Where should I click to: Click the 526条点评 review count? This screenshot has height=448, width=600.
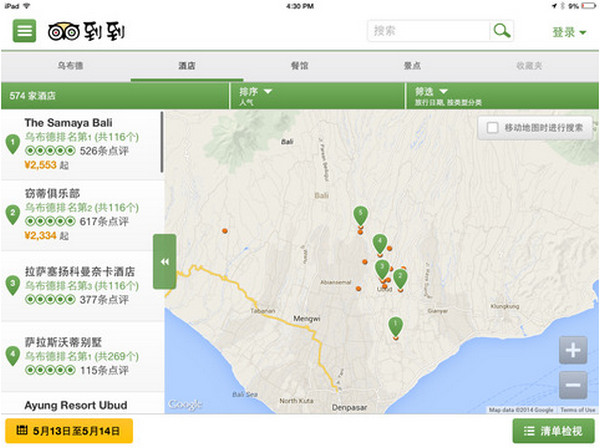pos(104,151)
